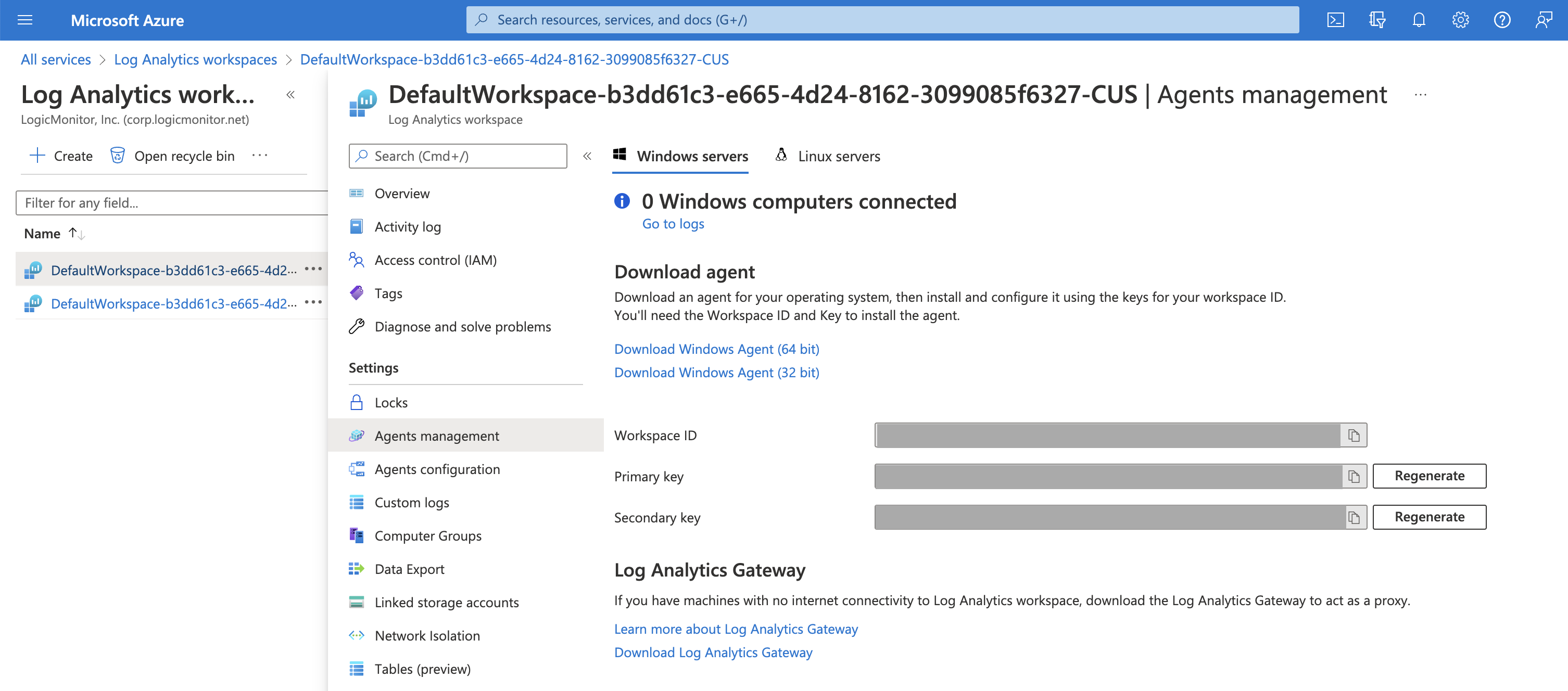Viewport: 1568px width, 691px height.
Task: Download Windows Agent (32 bit)
Action: (716, 372)
